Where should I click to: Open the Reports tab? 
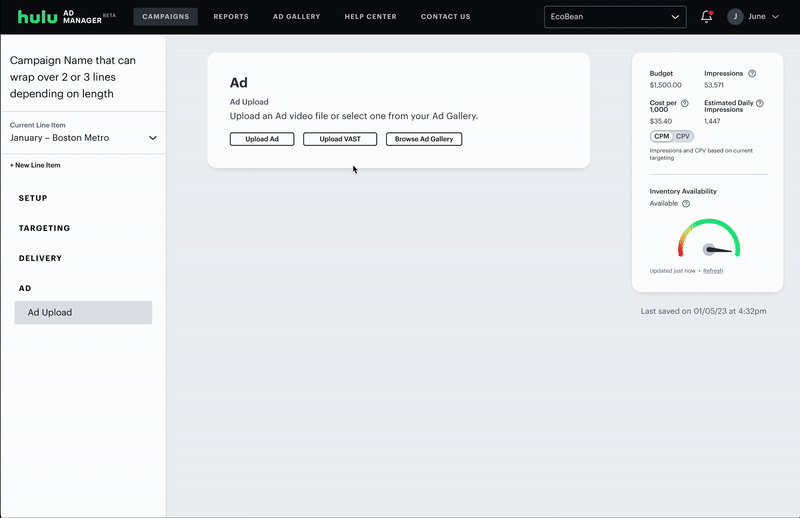[x=231, y=16]
